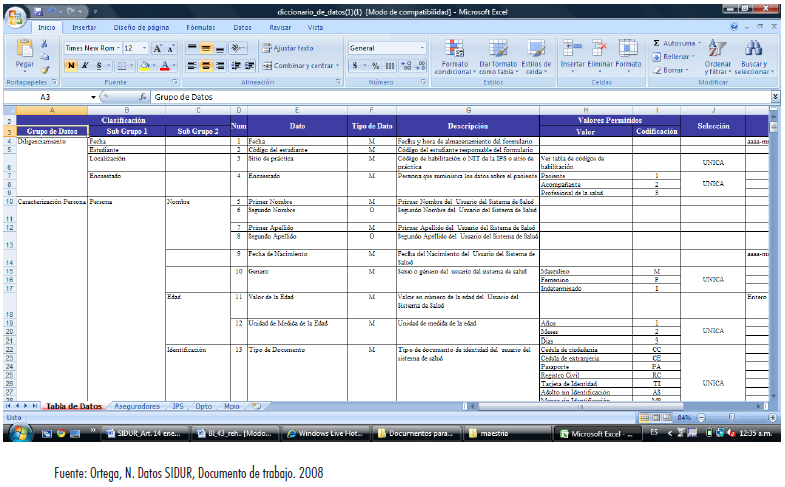Open the Formato condicional icon
Viewport: 785px width, 487px height.
pyautogui.click(x=455, y=50)
